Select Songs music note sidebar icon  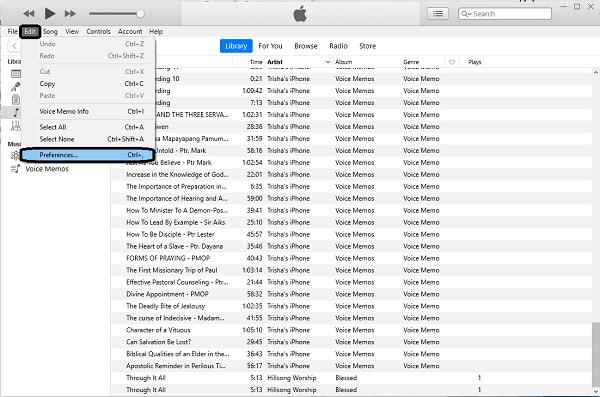[x=16, y=113]
